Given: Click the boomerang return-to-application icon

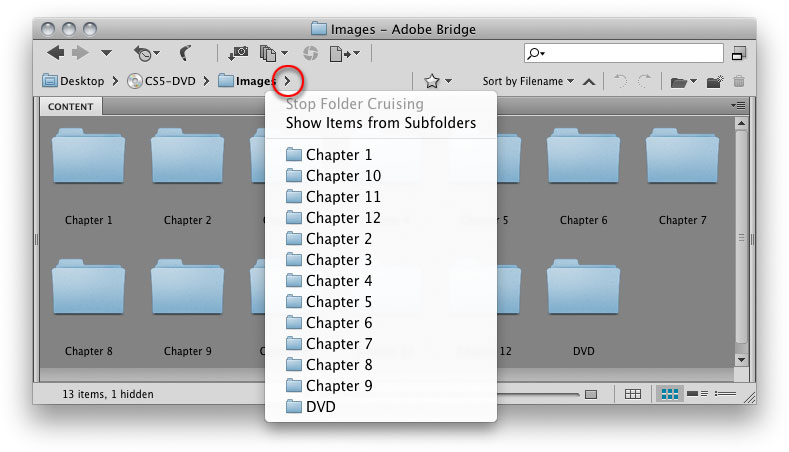Looking at the screenshot, I should click(186, 53).
